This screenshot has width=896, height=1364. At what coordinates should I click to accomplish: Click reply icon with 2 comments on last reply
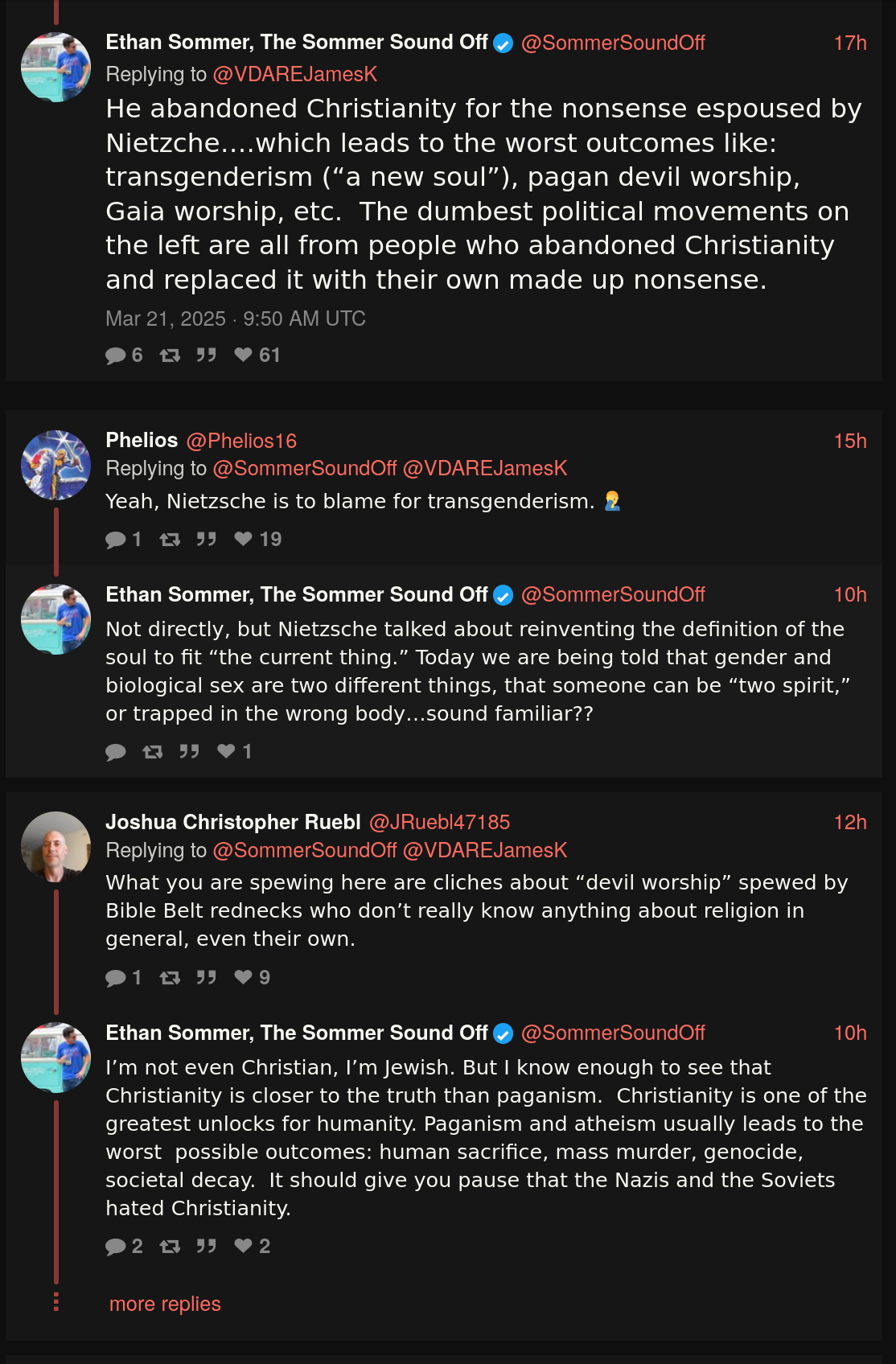coord(116,1247)
